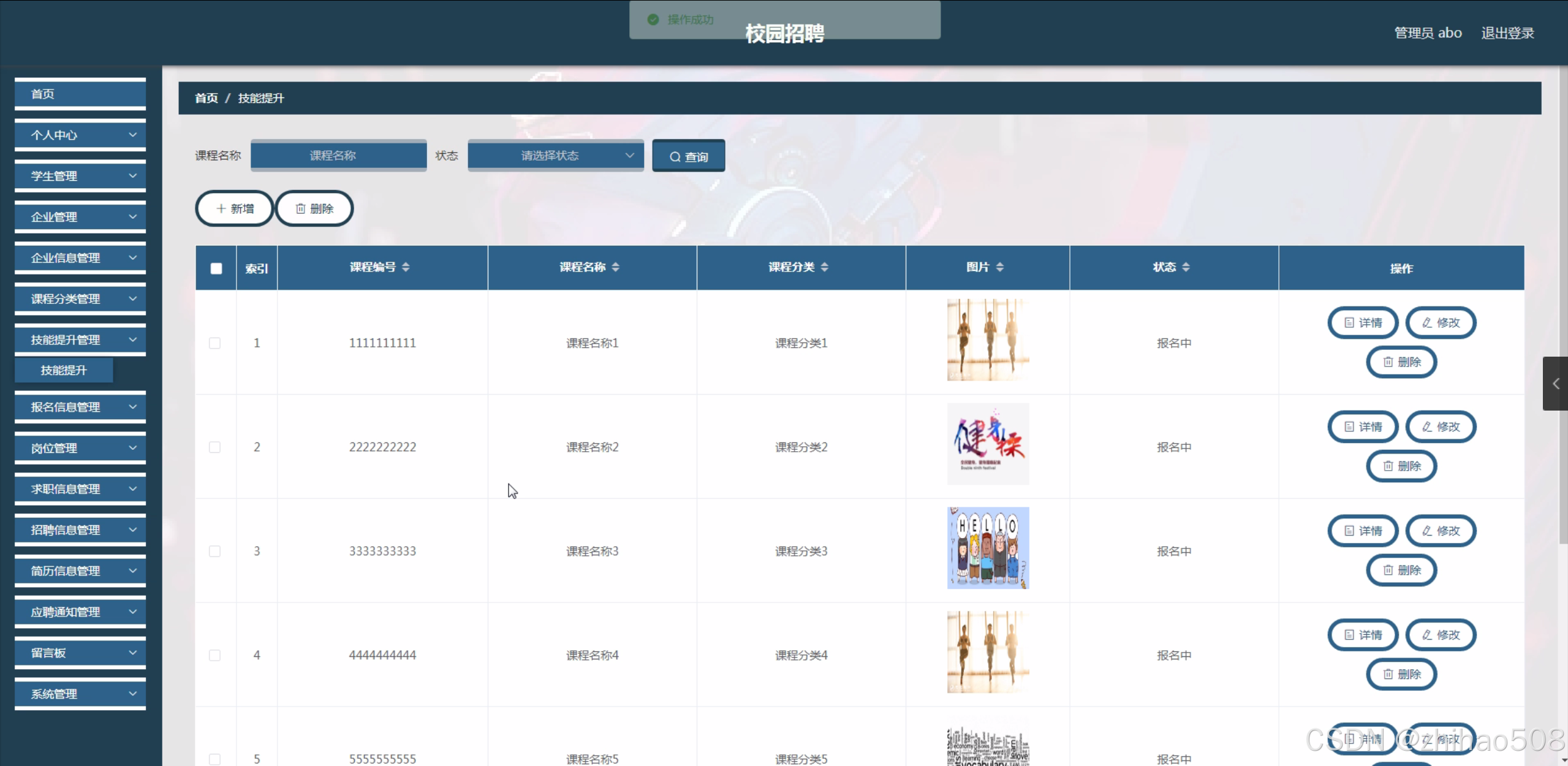Click the 课程名称 search input field
The width and height of the screenshot is (1568, 766).
pyautogui.click(x=338, y=156)
